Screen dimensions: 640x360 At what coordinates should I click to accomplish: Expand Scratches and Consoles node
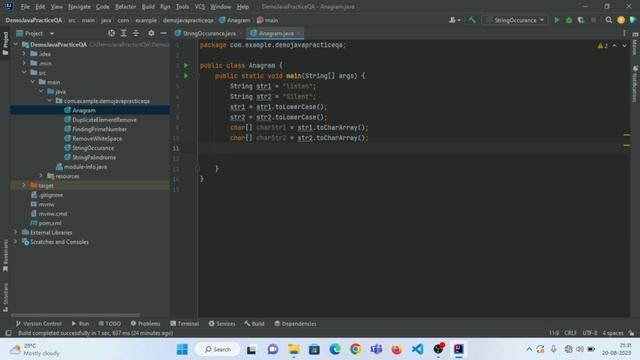pyautogui.click(x=16, y=242)
